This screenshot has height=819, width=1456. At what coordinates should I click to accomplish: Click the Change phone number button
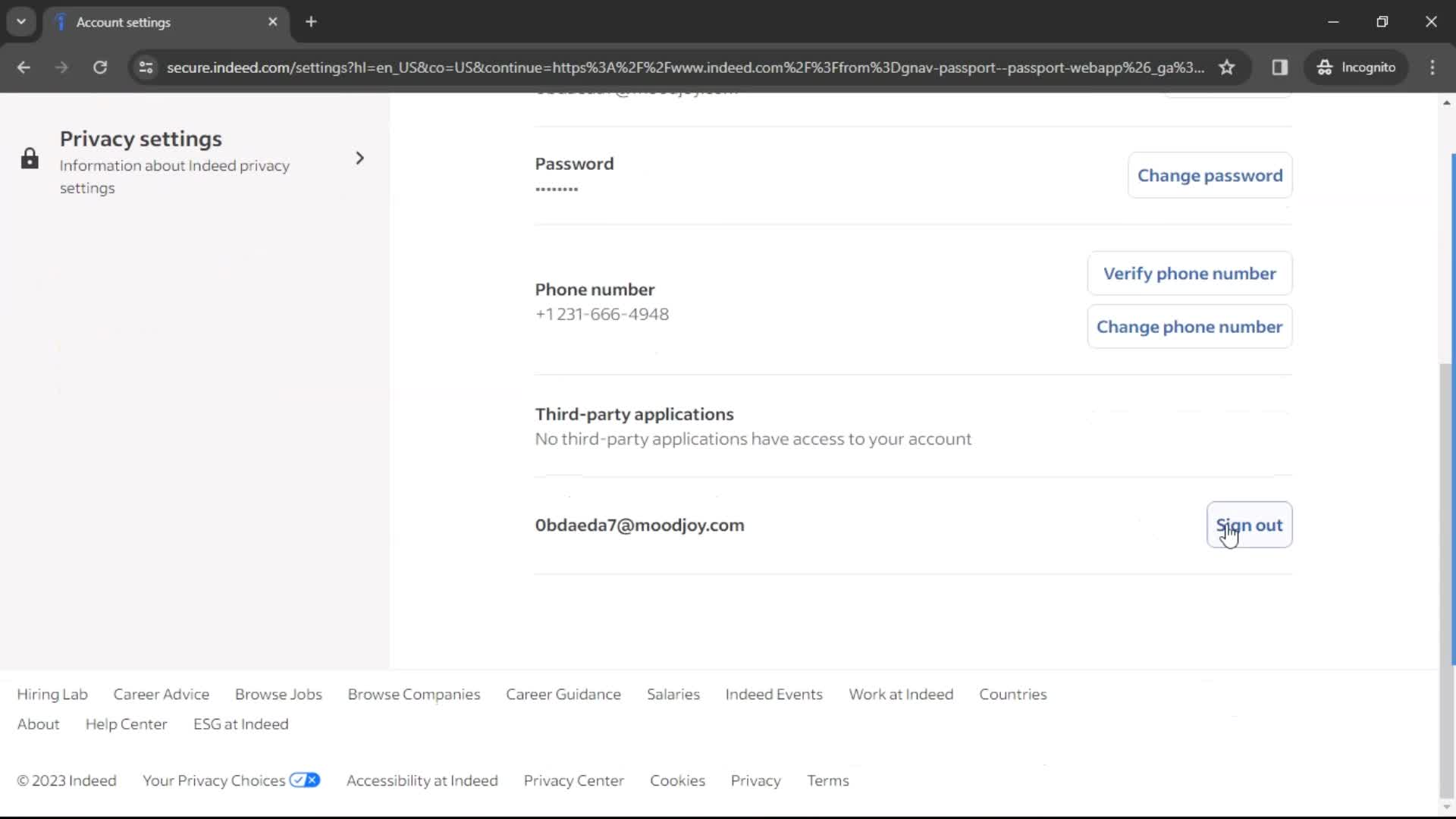pos(1189,327)
